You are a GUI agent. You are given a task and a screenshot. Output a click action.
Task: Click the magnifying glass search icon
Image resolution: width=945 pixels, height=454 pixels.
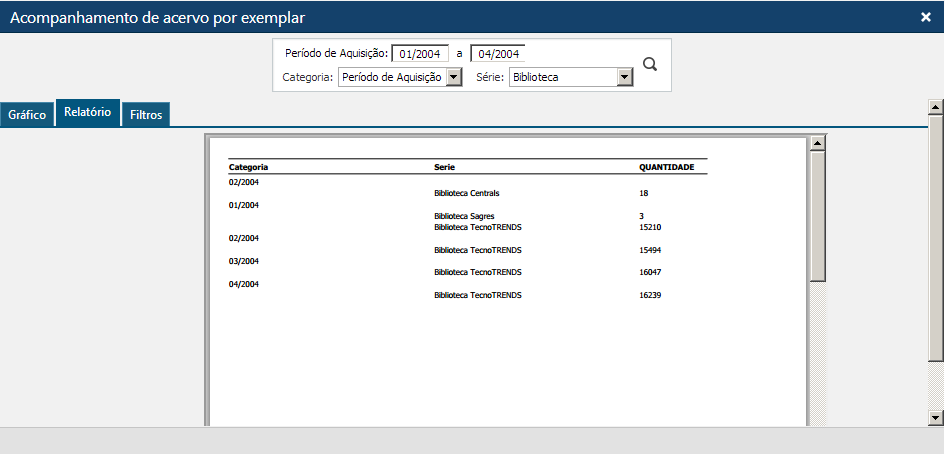tap(650, 64)
